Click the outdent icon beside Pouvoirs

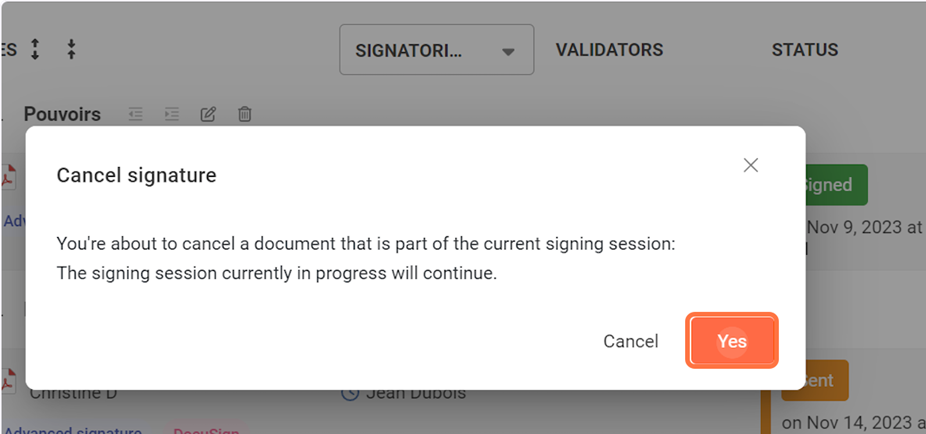point(136,115)
